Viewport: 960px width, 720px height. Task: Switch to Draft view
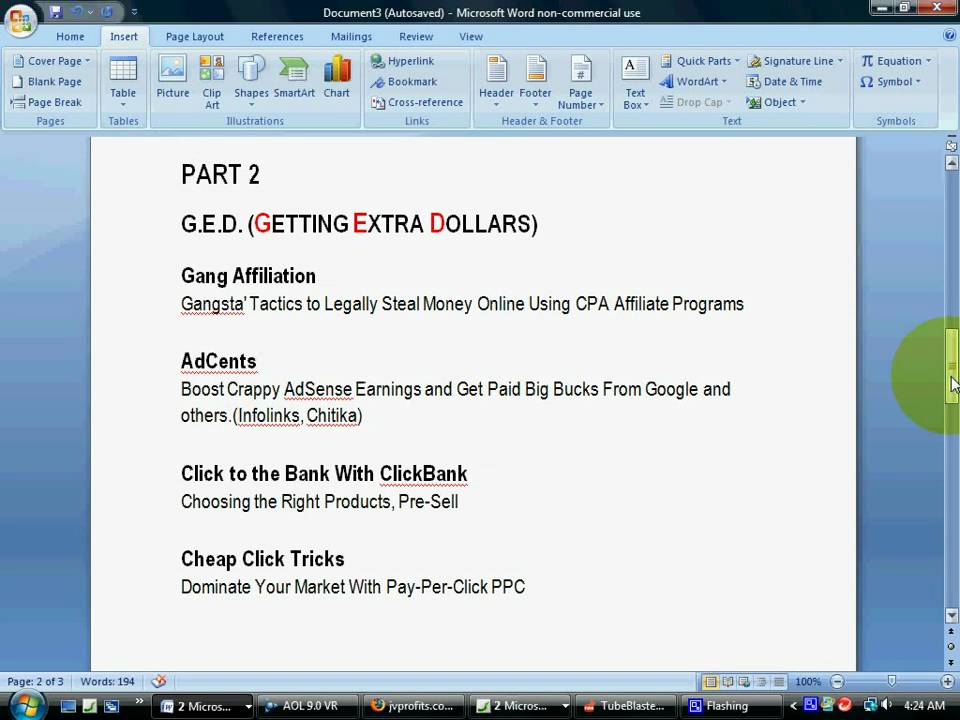coord(779,681)
